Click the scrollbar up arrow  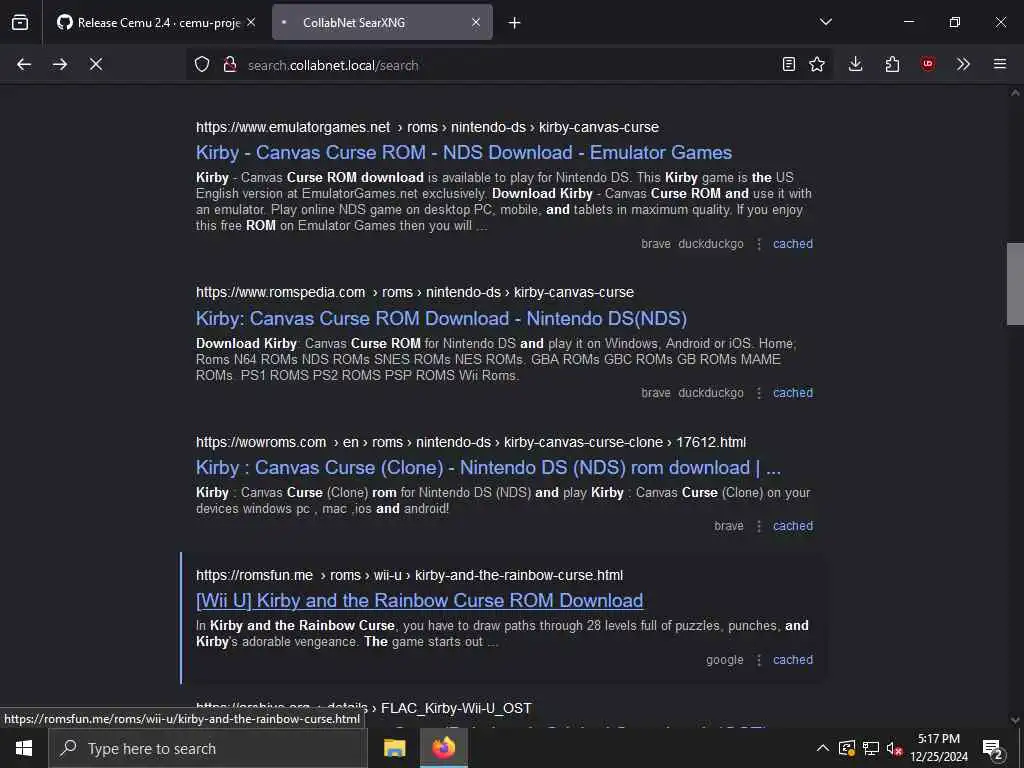[x=1015, y=93]
